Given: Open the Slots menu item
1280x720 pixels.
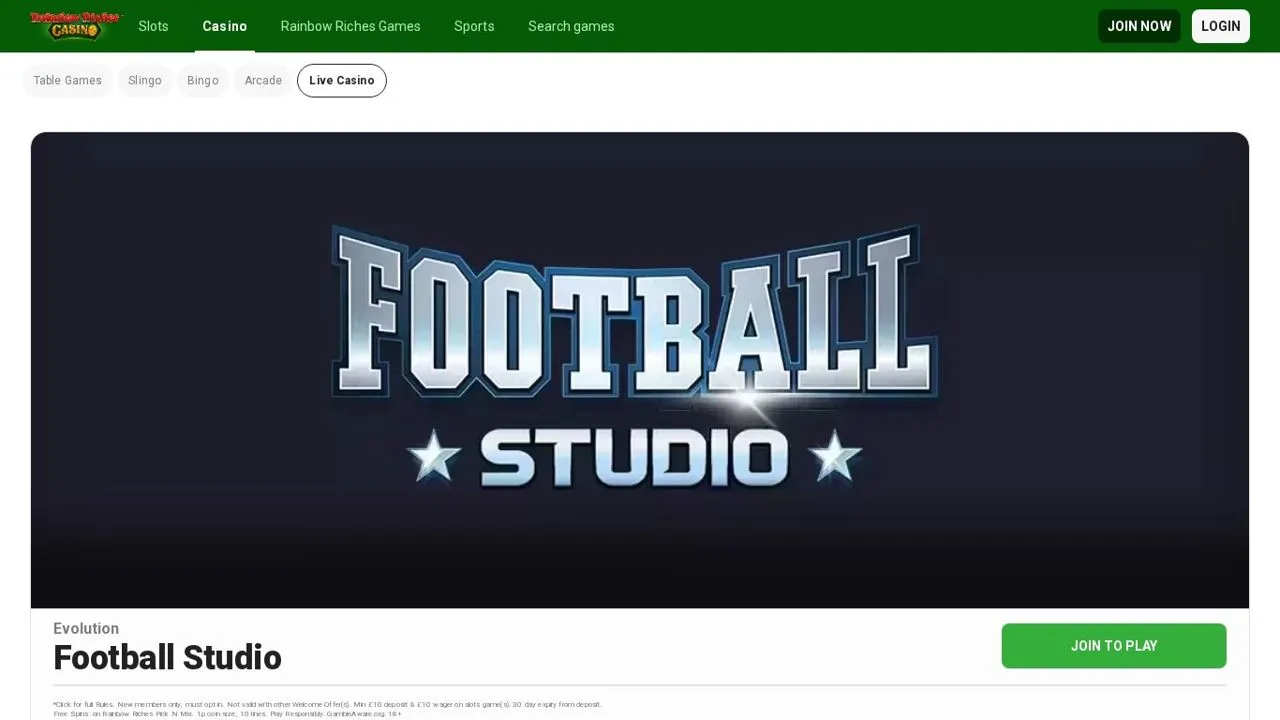Looking at the screenshot, I should 153,26.
